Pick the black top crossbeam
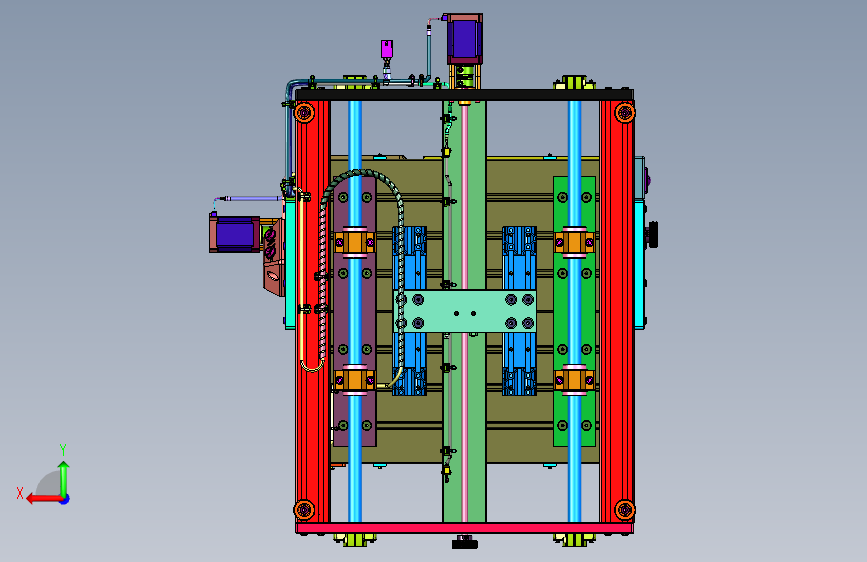This screenshot has width=867, height=562. pyautogui.click(x=464, y=95)
